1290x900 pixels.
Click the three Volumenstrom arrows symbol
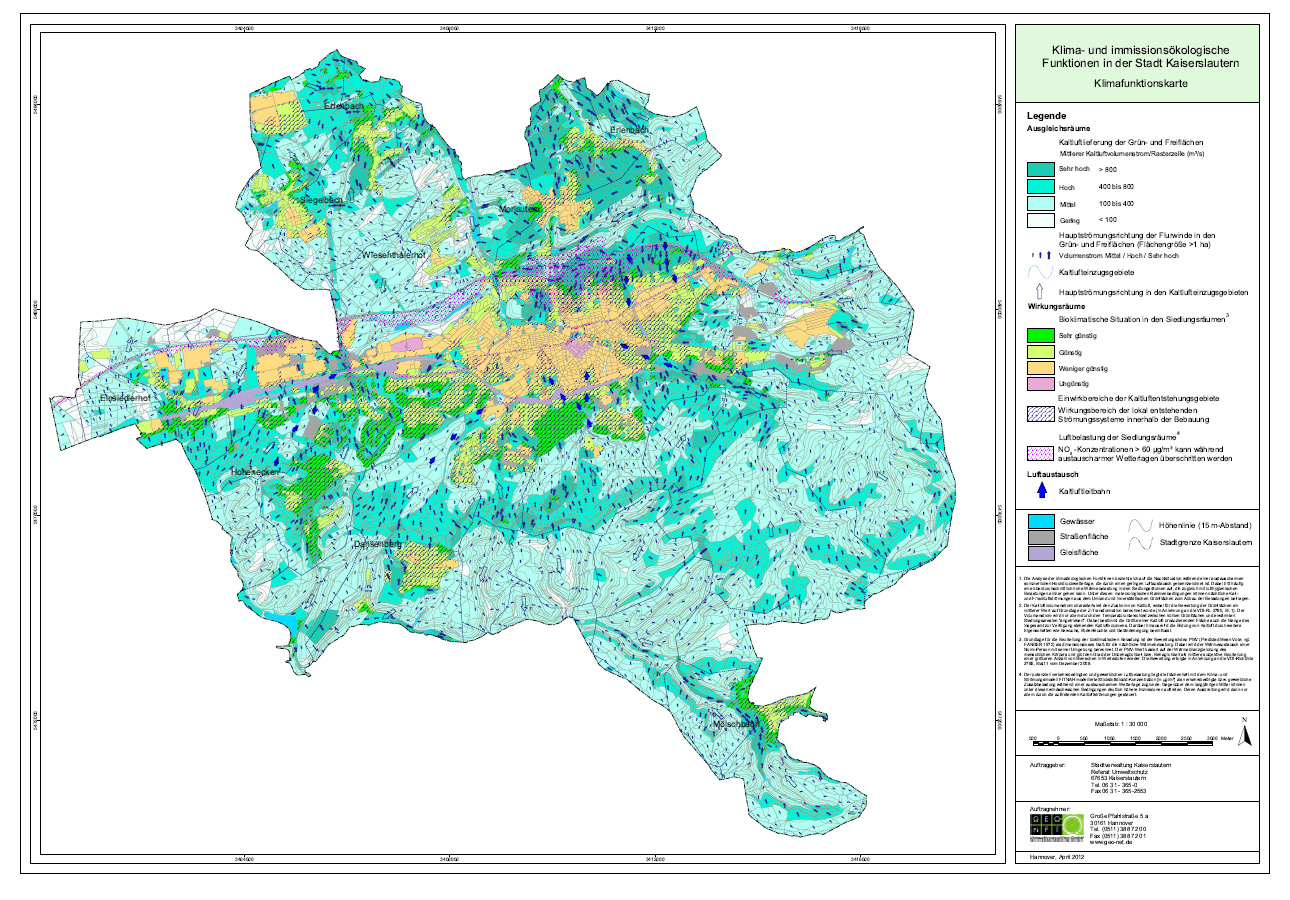coord(1041,254)
